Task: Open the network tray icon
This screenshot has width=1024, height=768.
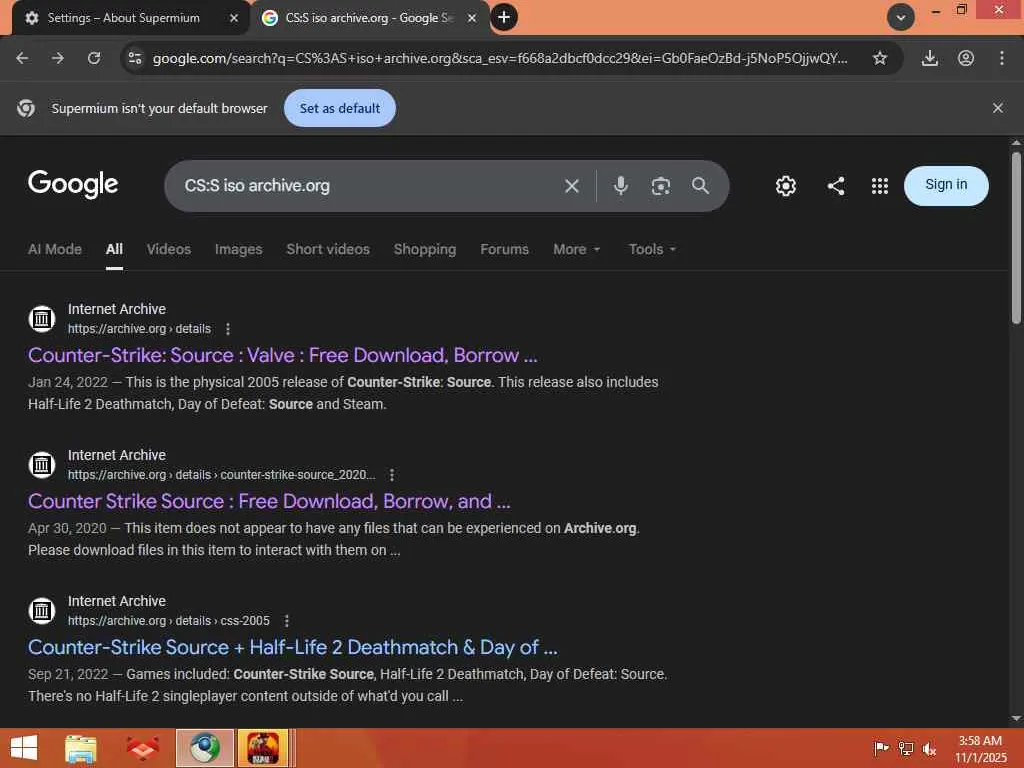Action: 905,748
